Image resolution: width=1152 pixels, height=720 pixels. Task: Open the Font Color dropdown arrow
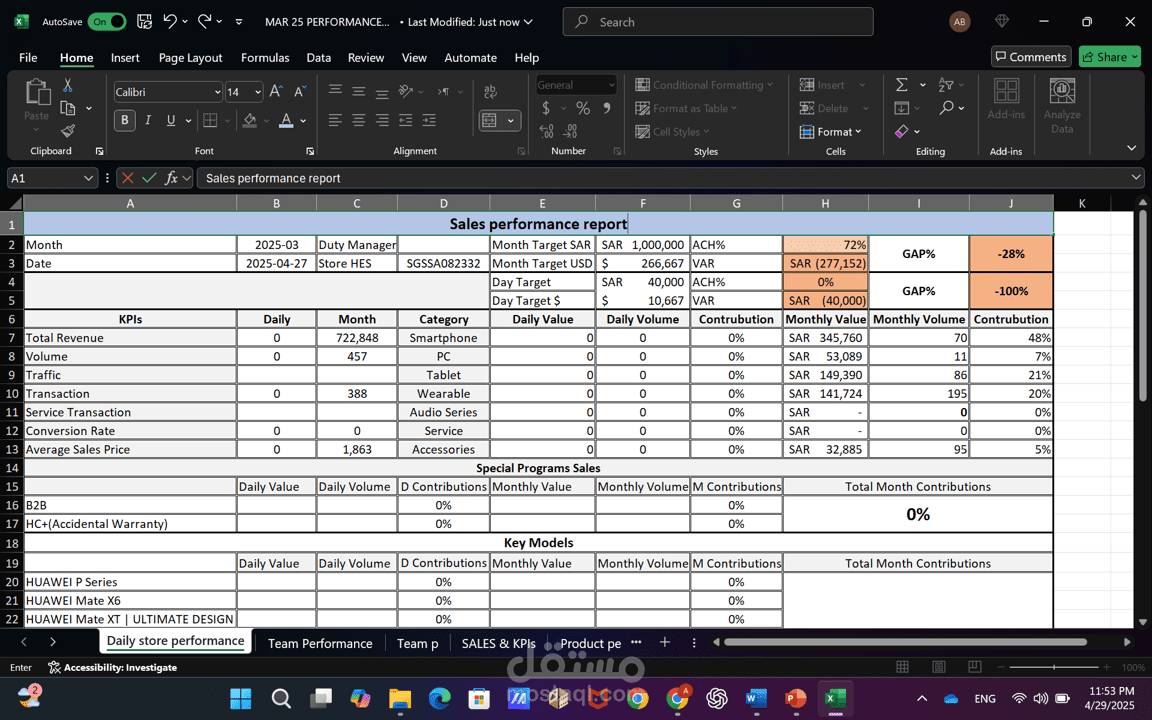click(x=303, y=120)
